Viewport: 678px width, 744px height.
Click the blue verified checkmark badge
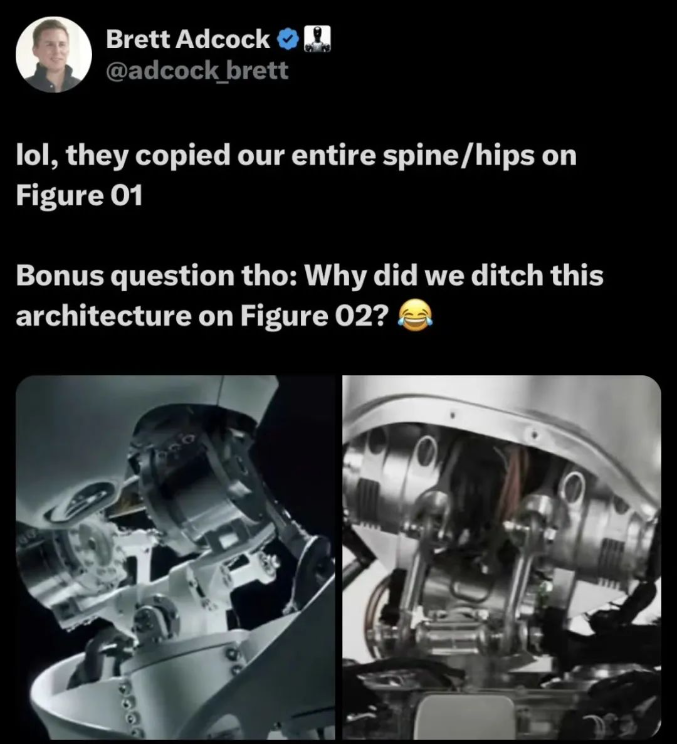click(x=287, y=39)
